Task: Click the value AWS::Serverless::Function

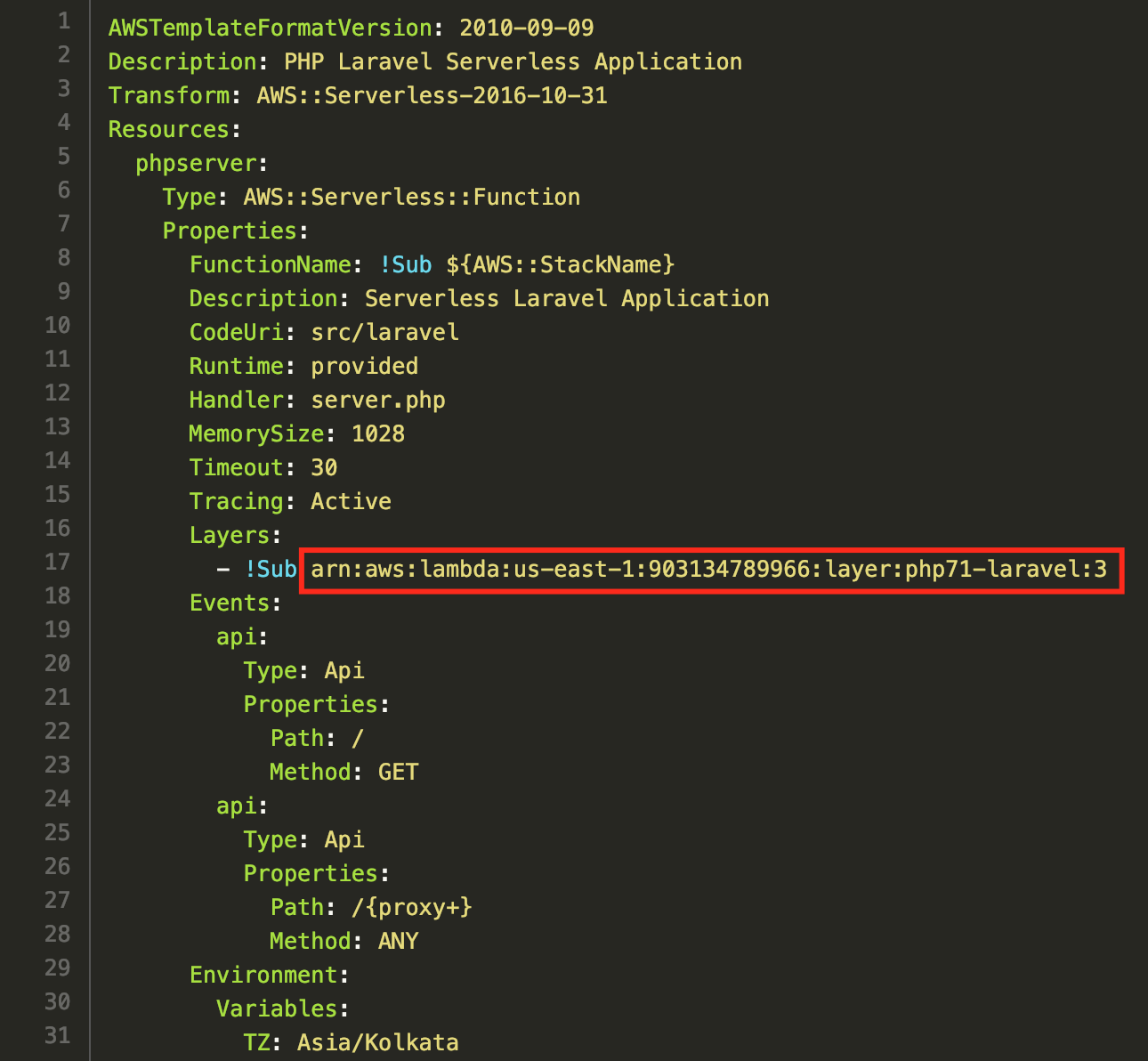Action: click(x=412, y=197)
